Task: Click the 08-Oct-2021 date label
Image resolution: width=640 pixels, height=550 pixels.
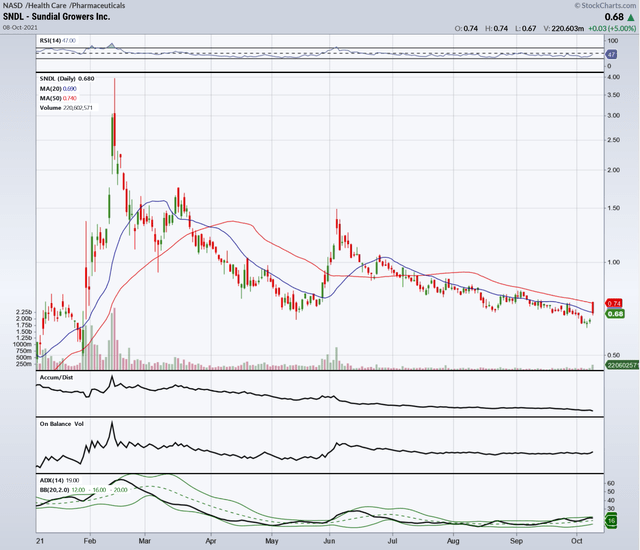Action: (20, 27)
